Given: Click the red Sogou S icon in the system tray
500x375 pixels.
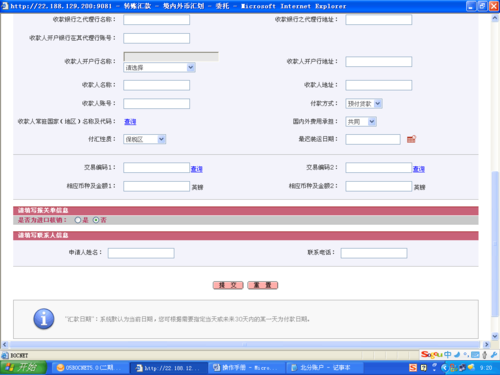Looking at the screenshot, I should coord(413,368).
